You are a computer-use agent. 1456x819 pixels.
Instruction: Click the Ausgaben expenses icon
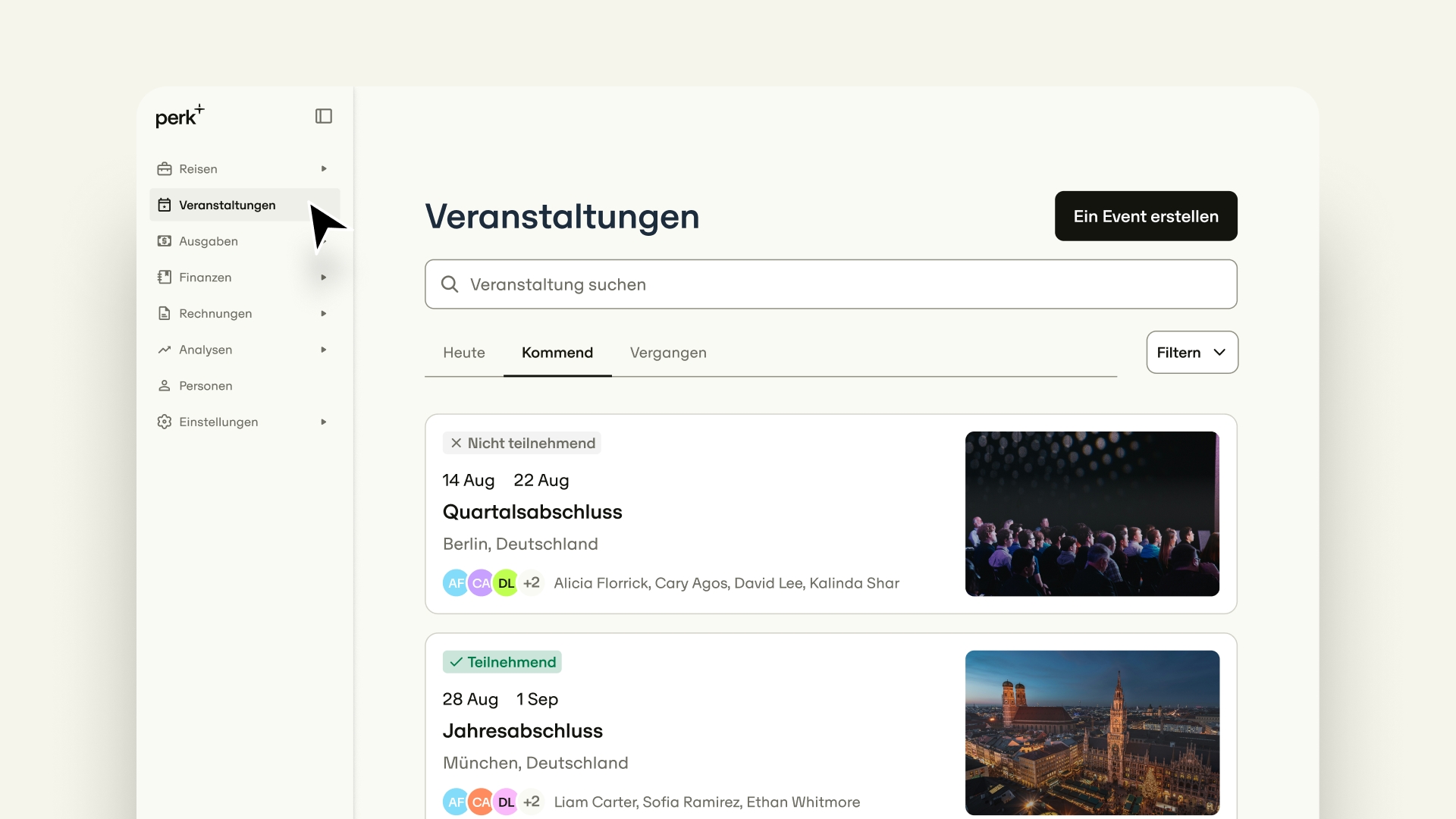coord(165,241)
